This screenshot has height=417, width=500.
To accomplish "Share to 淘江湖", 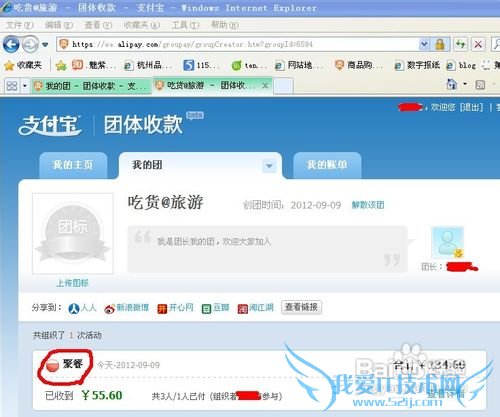I will coord(255,308).
